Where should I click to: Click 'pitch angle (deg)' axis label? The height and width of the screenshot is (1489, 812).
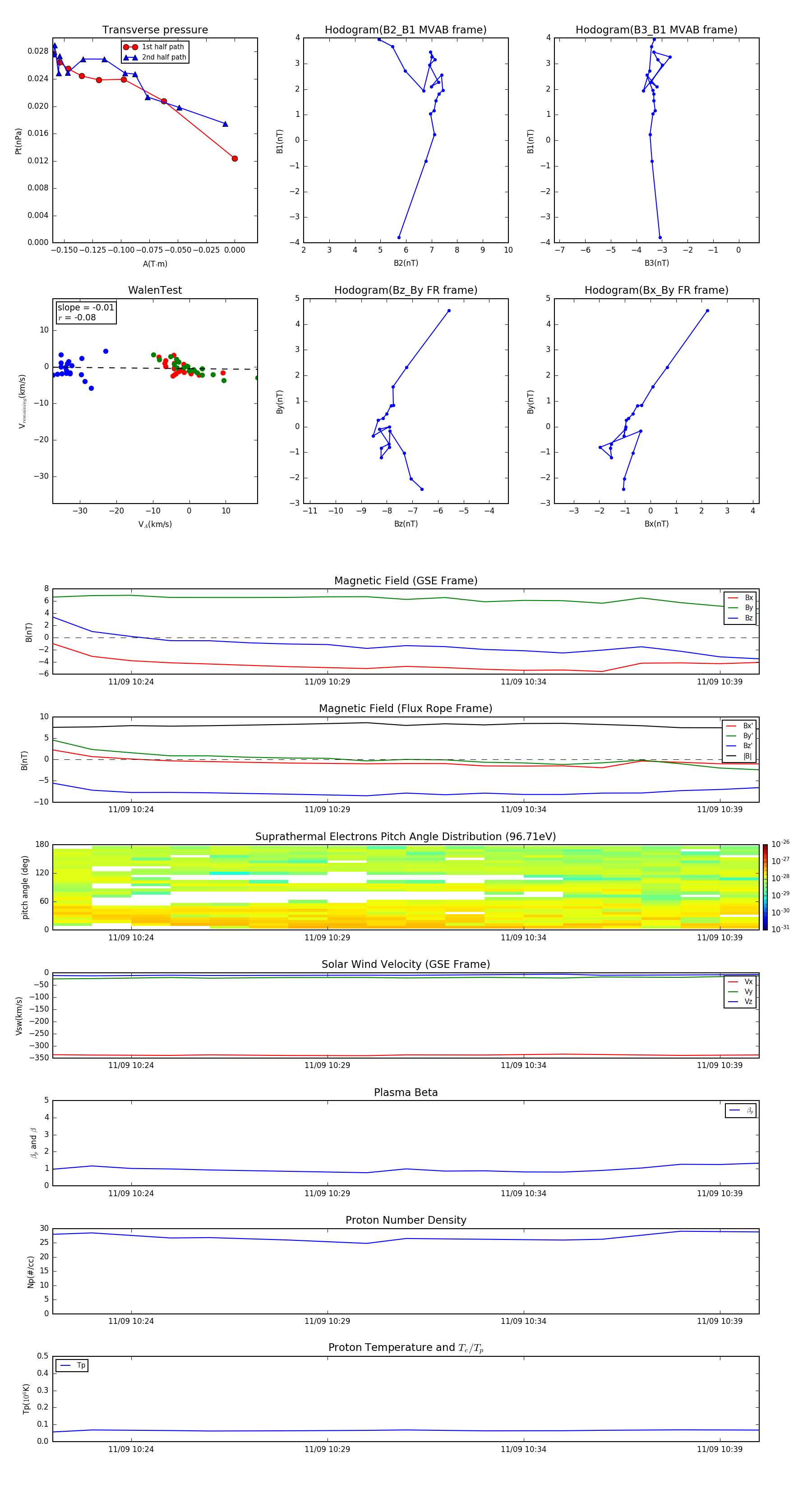pyautogui.click(x=25, y=887)
